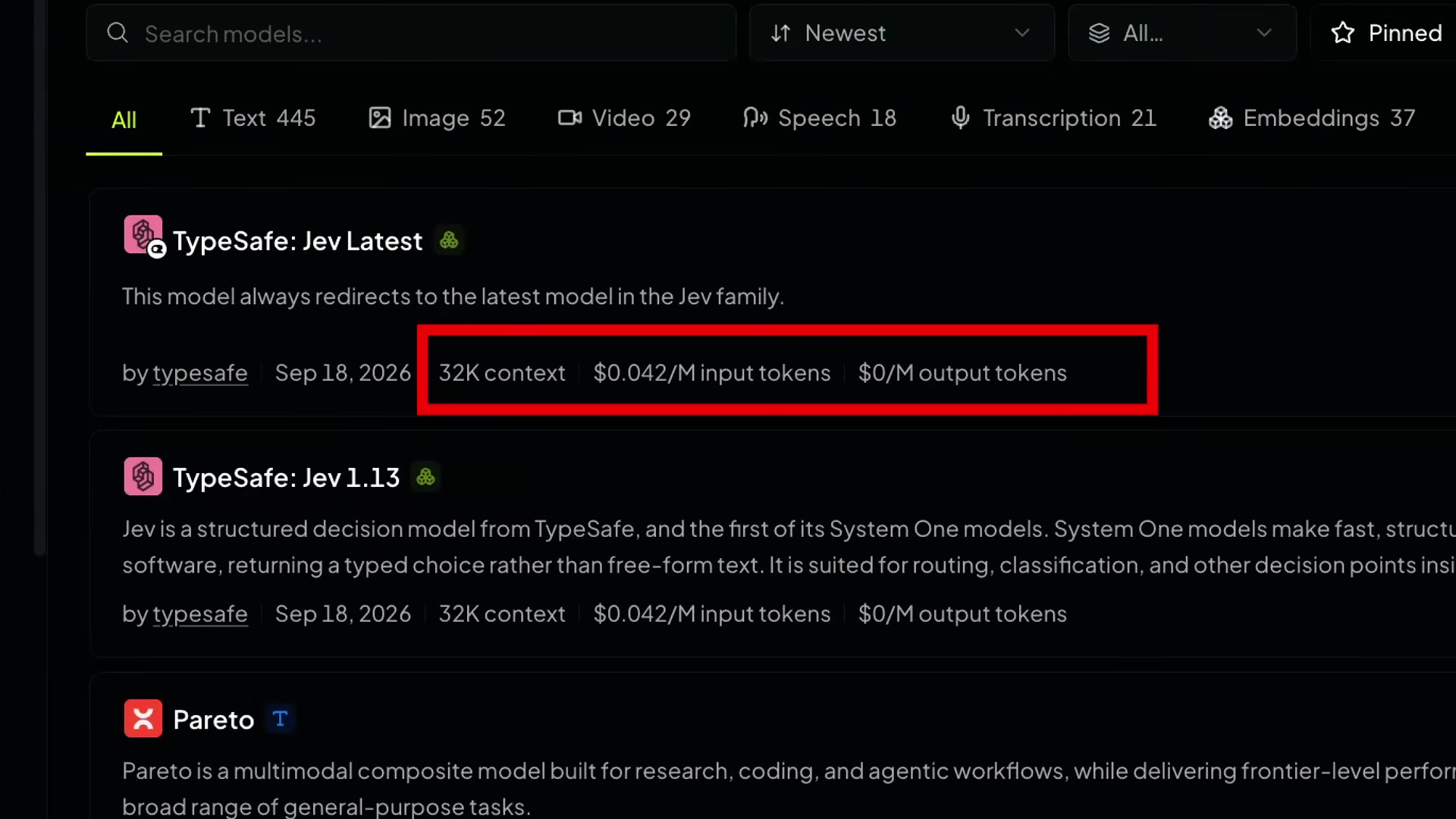Click embeddings badge next to Jev Latest
1456x819 pixels.
449,240
